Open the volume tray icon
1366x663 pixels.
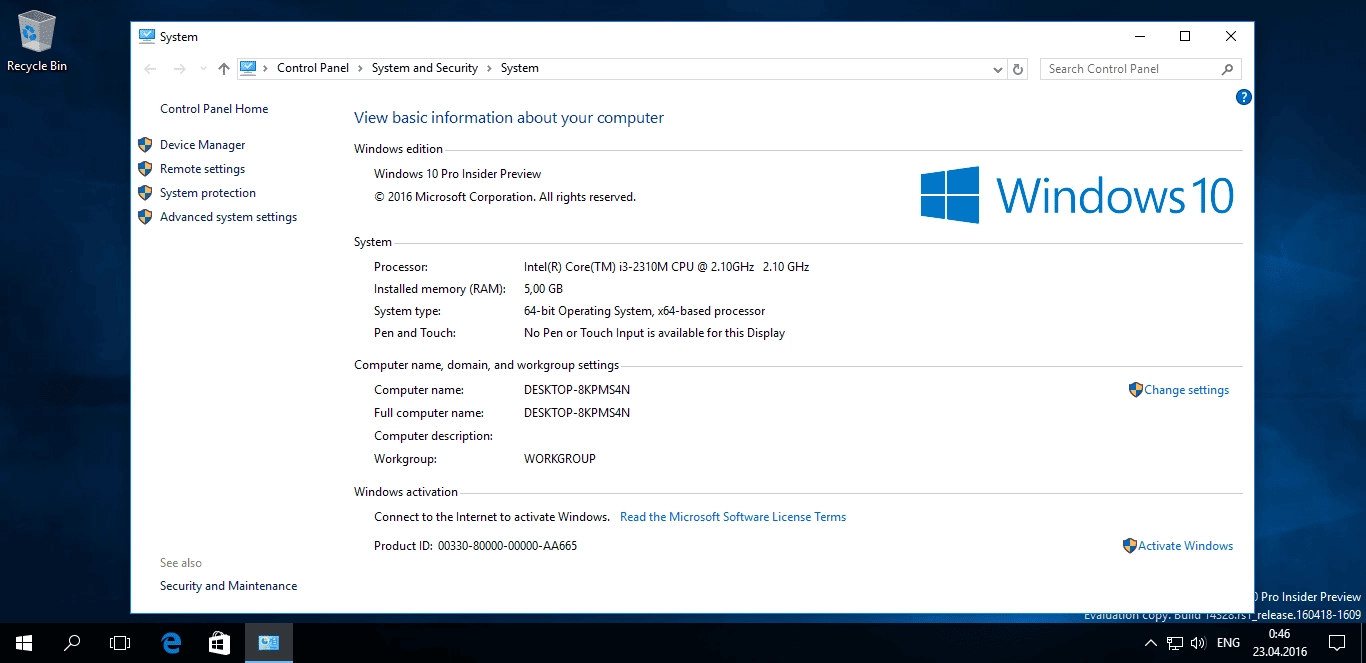(1198, 643)
